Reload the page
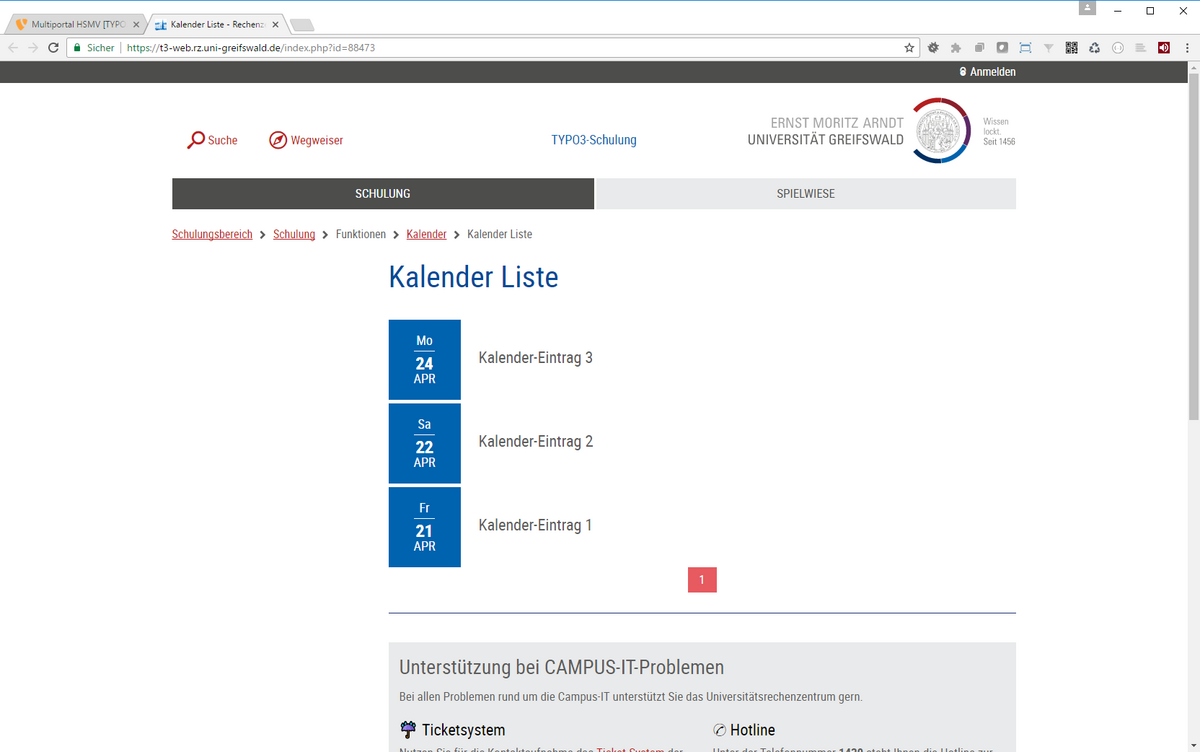This screenshot has width=1200, height=752. [x=52, y=47]
